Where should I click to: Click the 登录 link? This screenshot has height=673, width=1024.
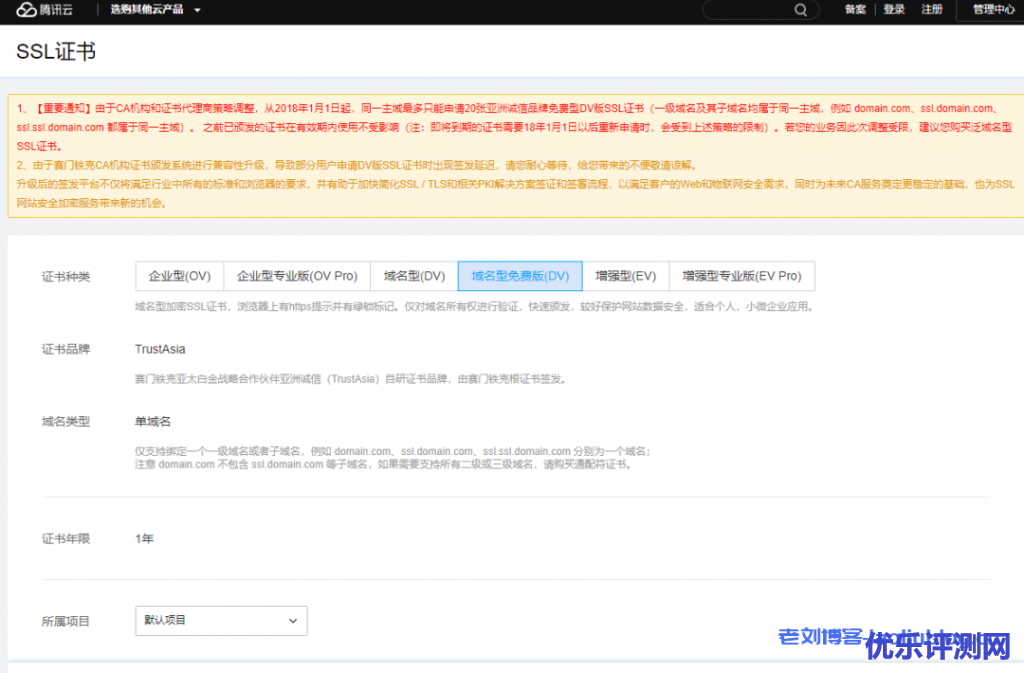point(893,9)
